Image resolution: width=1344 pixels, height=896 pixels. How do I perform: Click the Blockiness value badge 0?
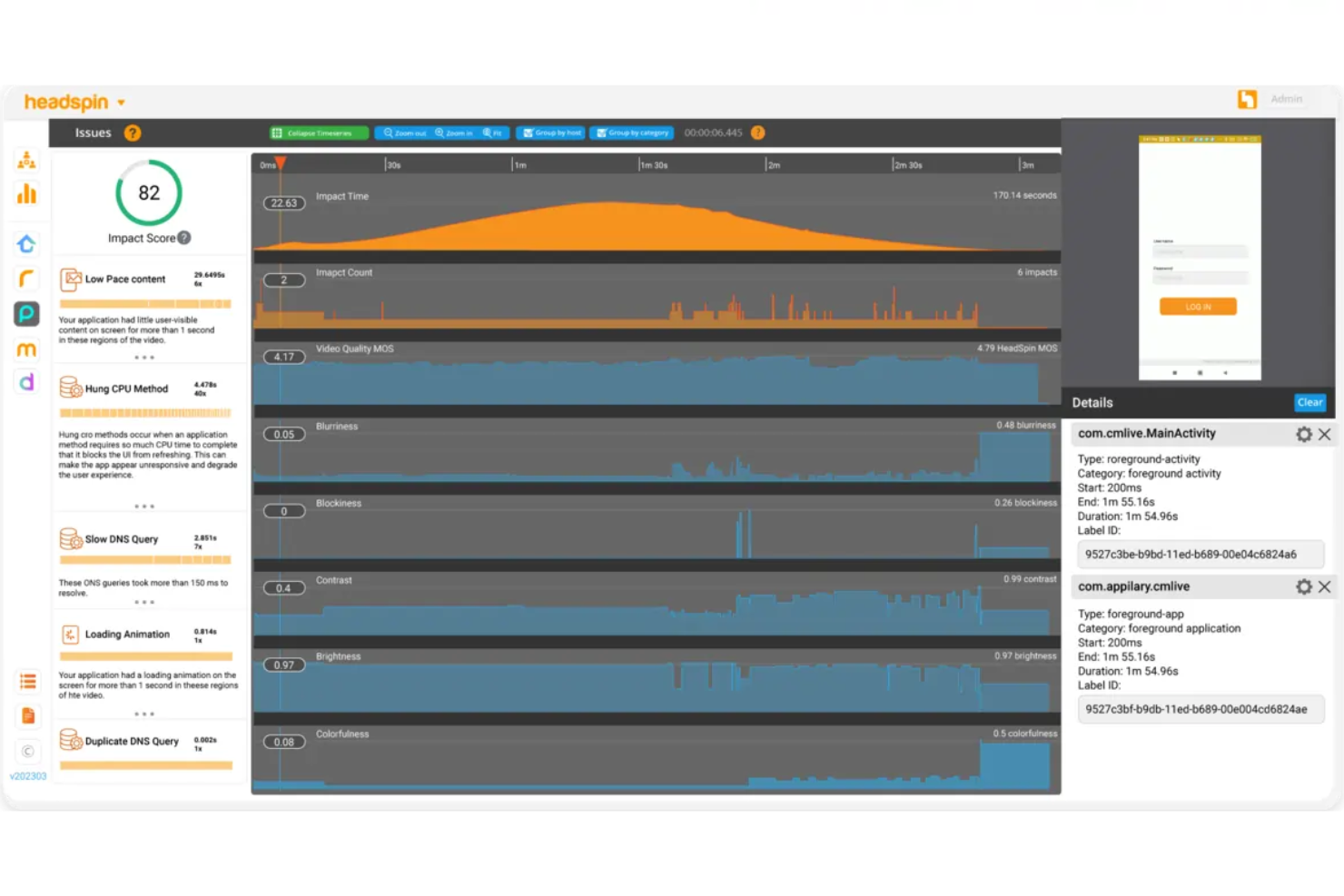coord(284,511)
